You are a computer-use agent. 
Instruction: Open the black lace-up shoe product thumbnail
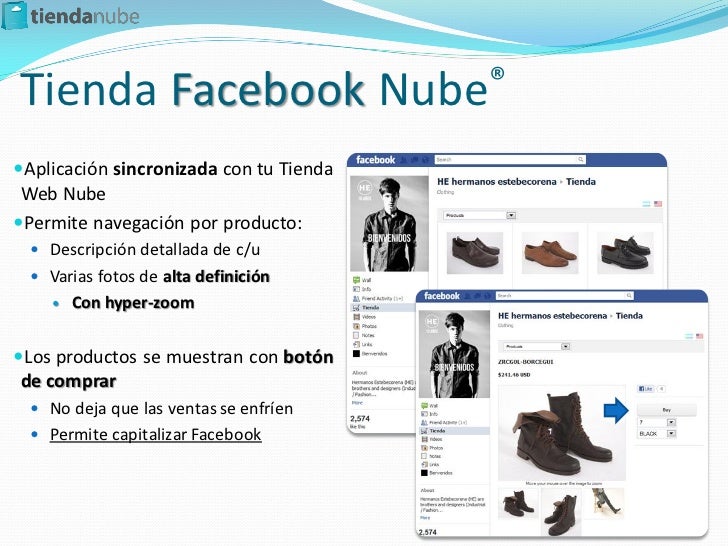tap(625, 254)
